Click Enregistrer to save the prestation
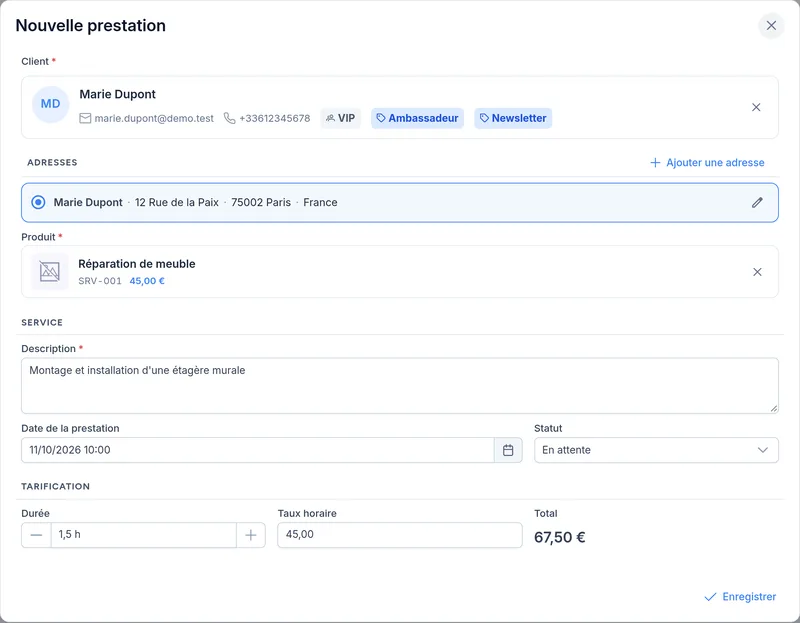Screen dimensions: 800x623 [740, 597]
